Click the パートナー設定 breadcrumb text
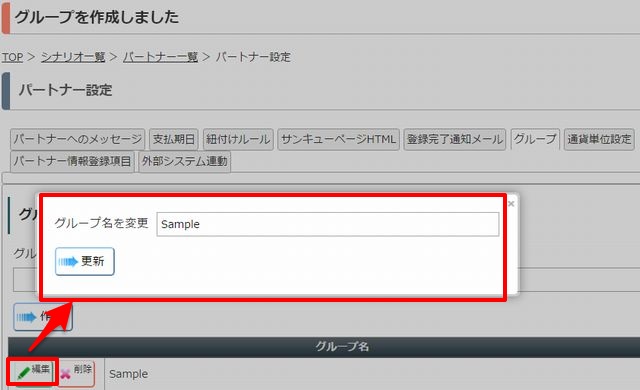640x390 pixels. (253, 57)
